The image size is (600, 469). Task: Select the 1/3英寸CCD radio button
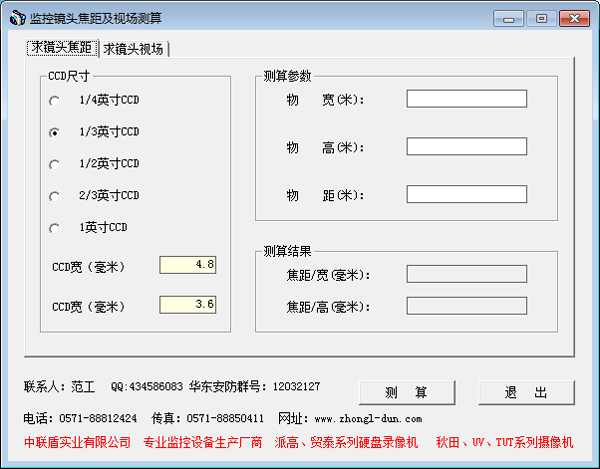[x=54, y=133]
